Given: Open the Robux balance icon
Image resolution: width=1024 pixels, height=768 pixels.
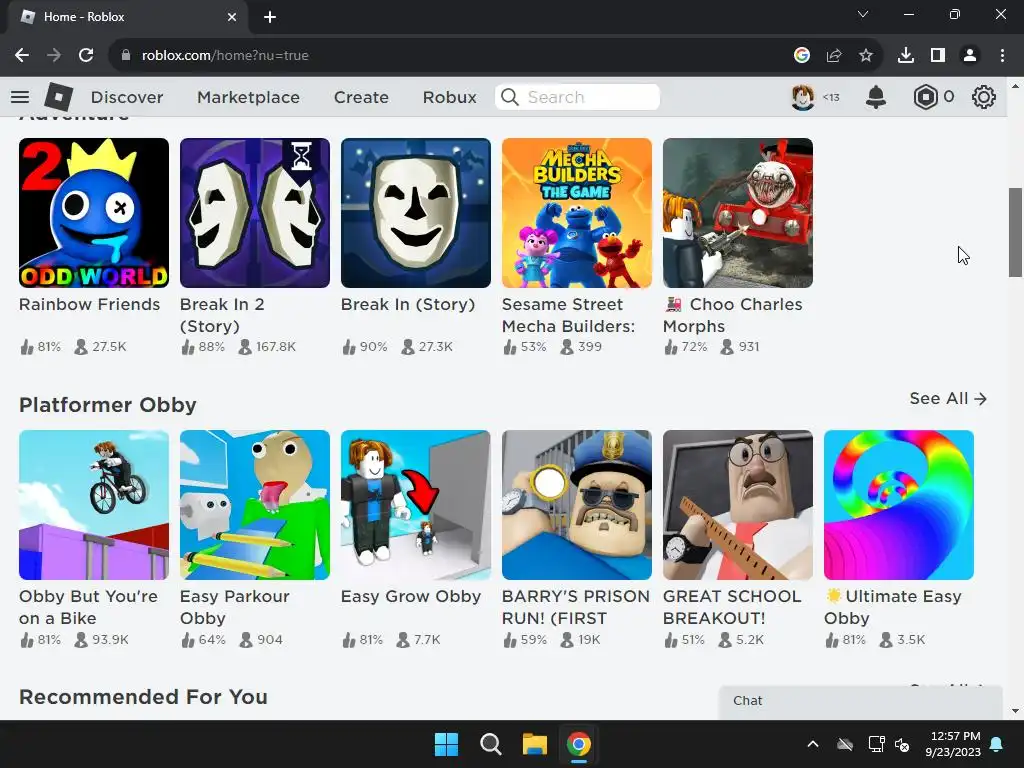Looking at the screenshot, I should pyautogui.click(x=925, y=97).
